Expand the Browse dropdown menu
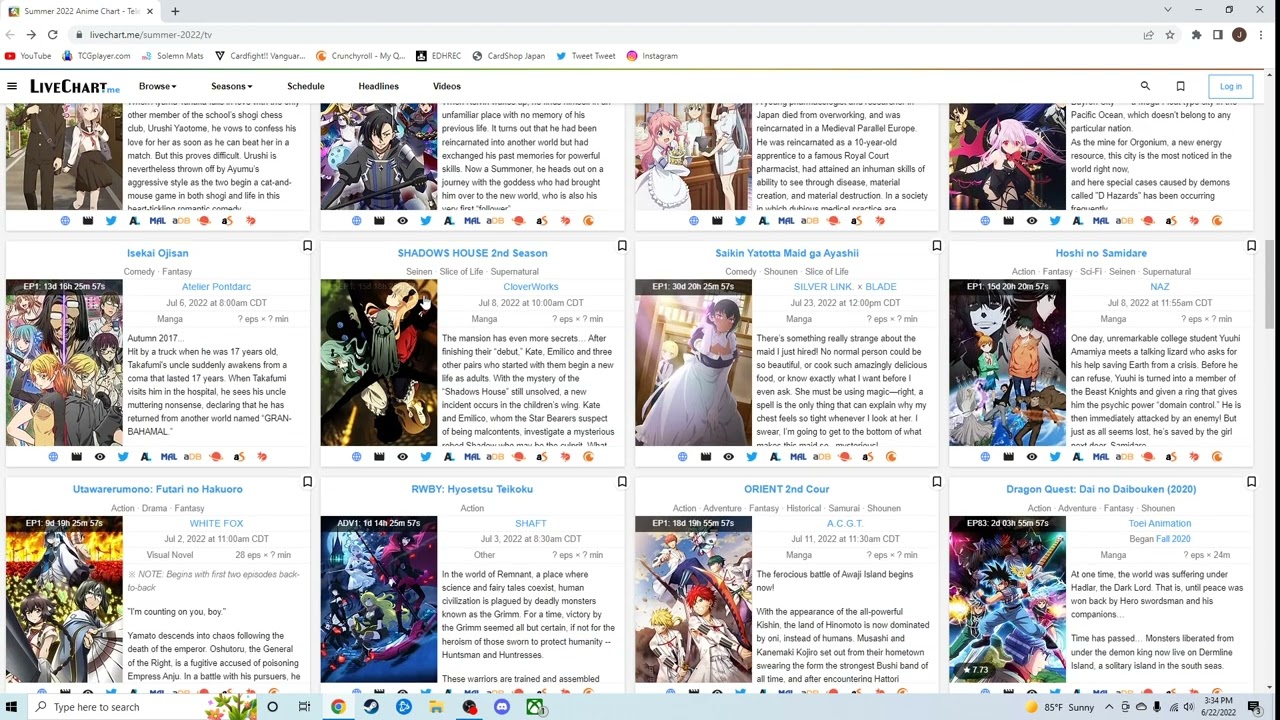This screenshot has width=1280, height=720. 157,86
